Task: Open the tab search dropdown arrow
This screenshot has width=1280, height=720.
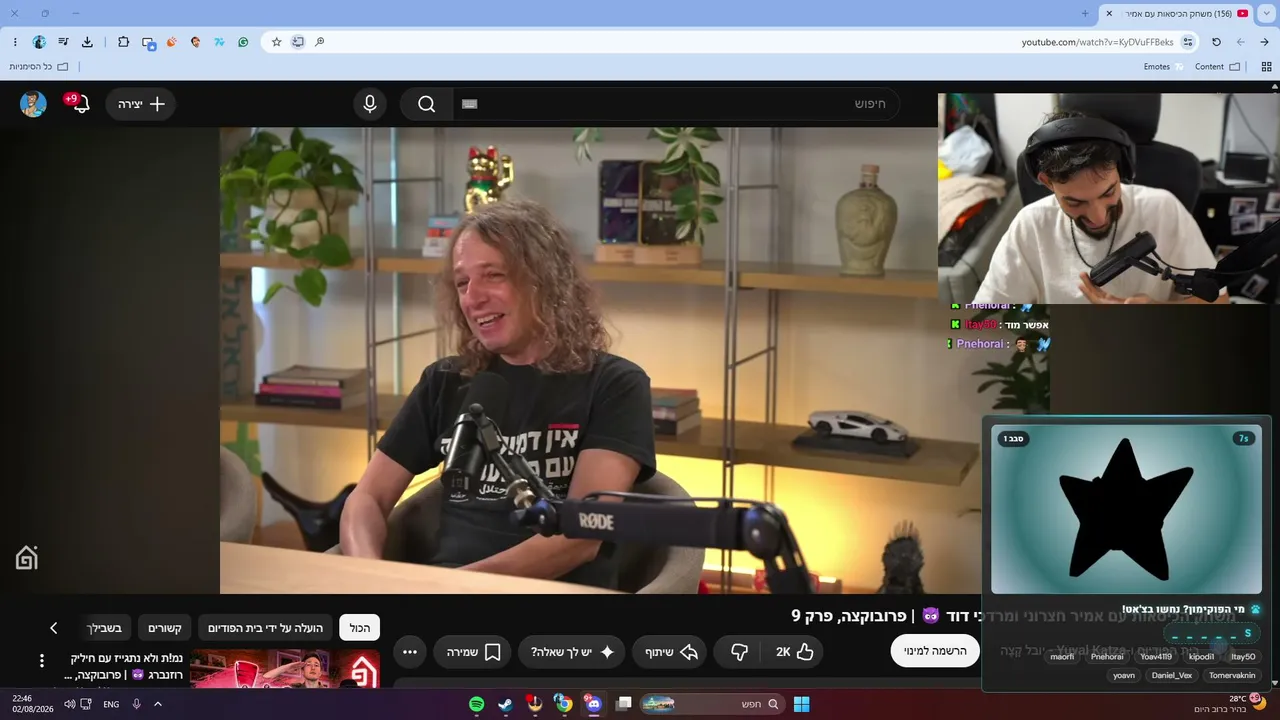Action: [x=1265, y=13]
